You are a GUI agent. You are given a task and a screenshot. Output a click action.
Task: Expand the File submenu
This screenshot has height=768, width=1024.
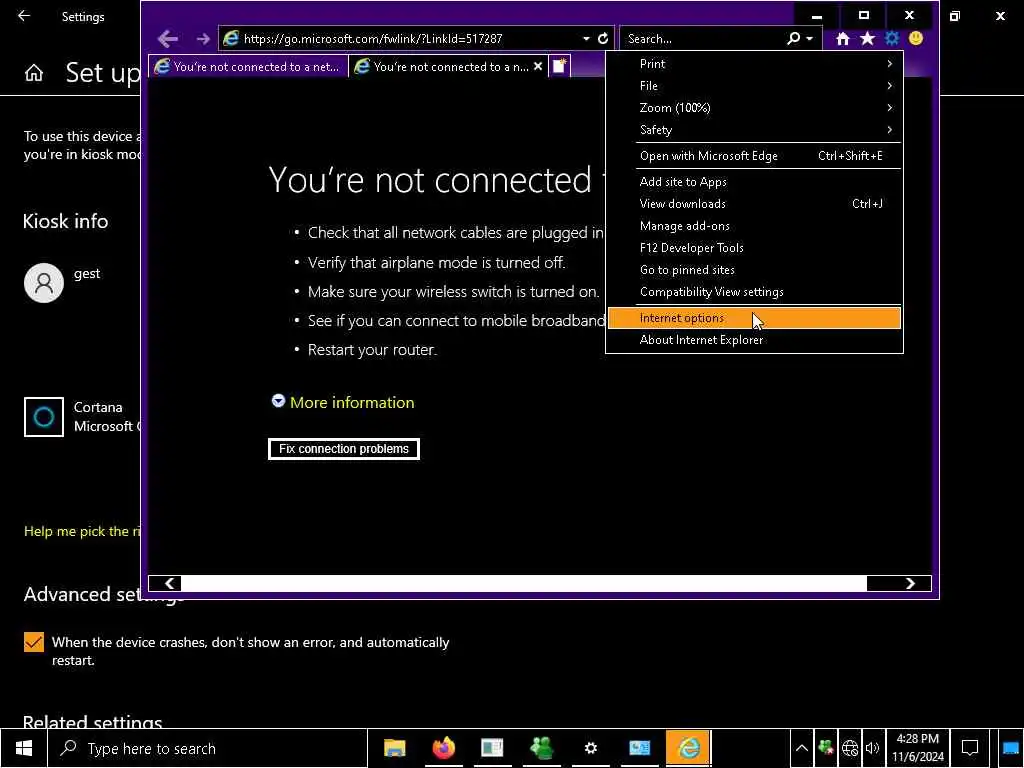pos(754,86)
